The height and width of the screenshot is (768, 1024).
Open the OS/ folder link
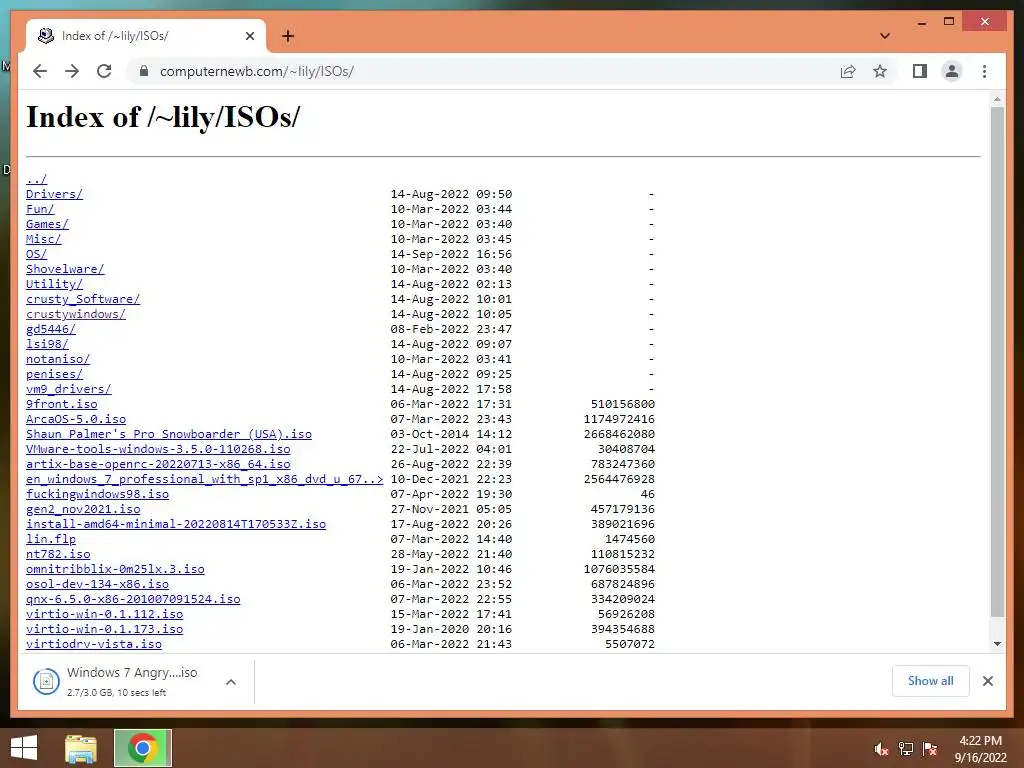click(37, 254)
